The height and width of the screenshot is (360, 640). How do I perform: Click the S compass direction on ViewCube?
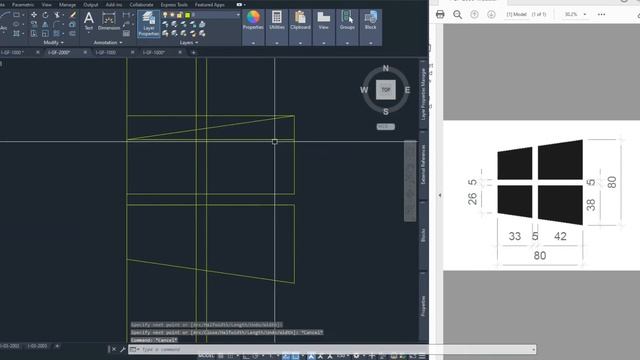386,111
